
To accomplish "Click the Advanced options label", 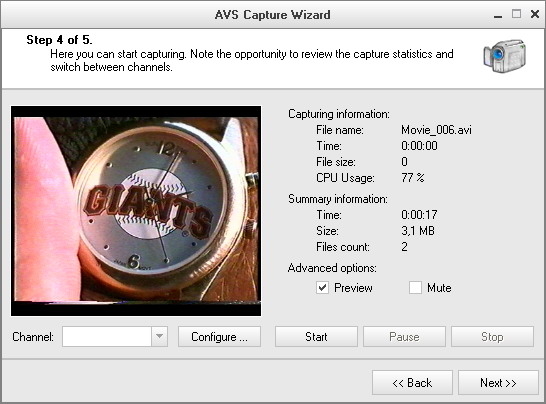I will [332, 268].
